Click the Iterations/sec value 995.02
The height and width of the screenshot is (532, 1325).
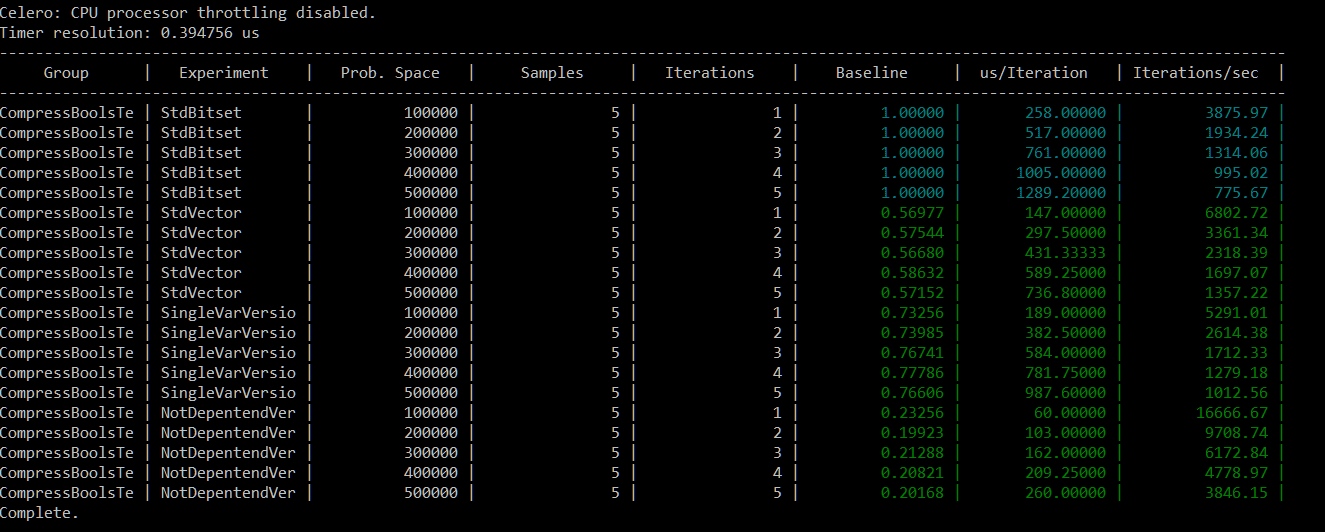click(1242, 173)
